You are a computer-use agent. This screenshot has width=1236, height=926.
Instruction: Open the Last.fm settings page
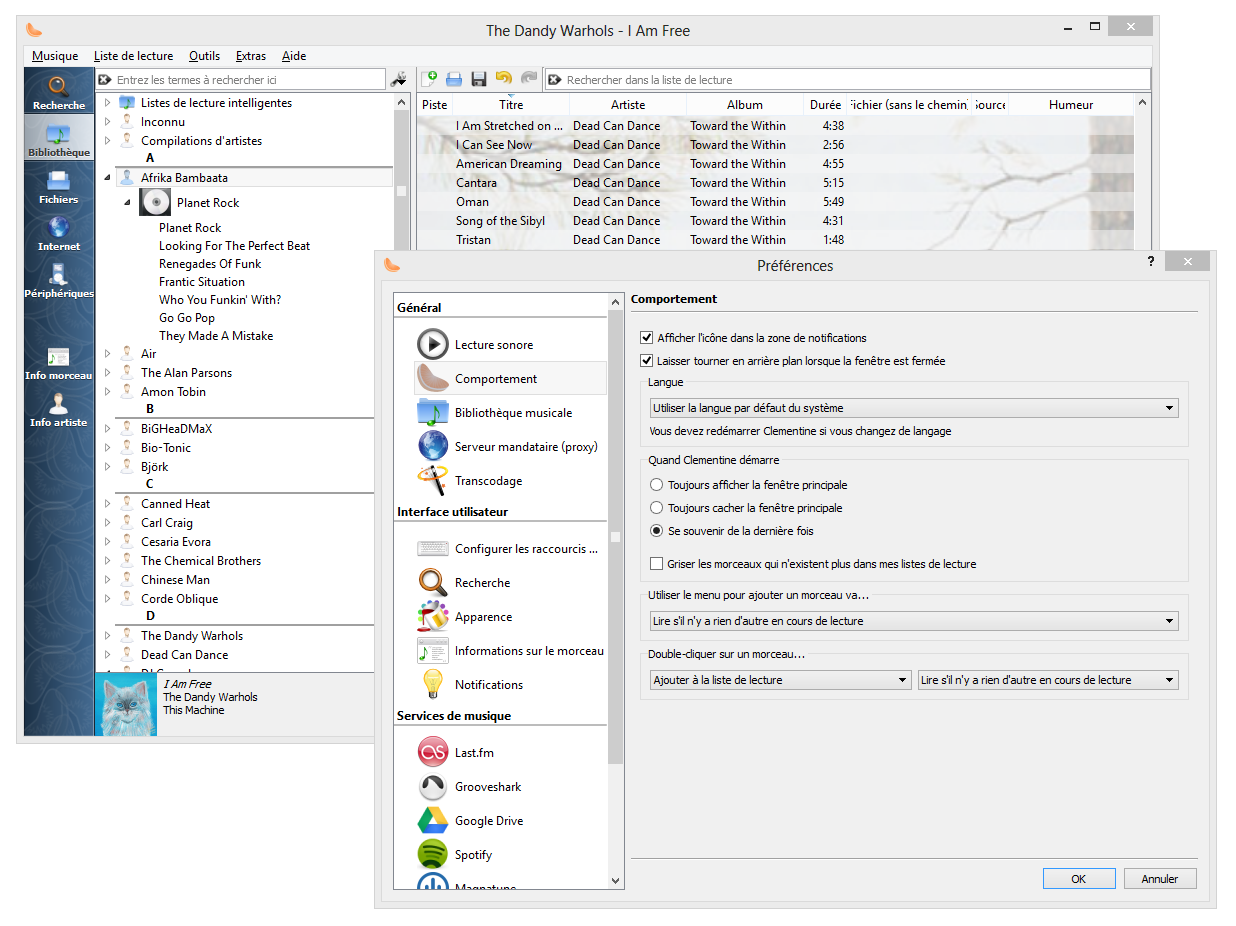coord(474,753)
